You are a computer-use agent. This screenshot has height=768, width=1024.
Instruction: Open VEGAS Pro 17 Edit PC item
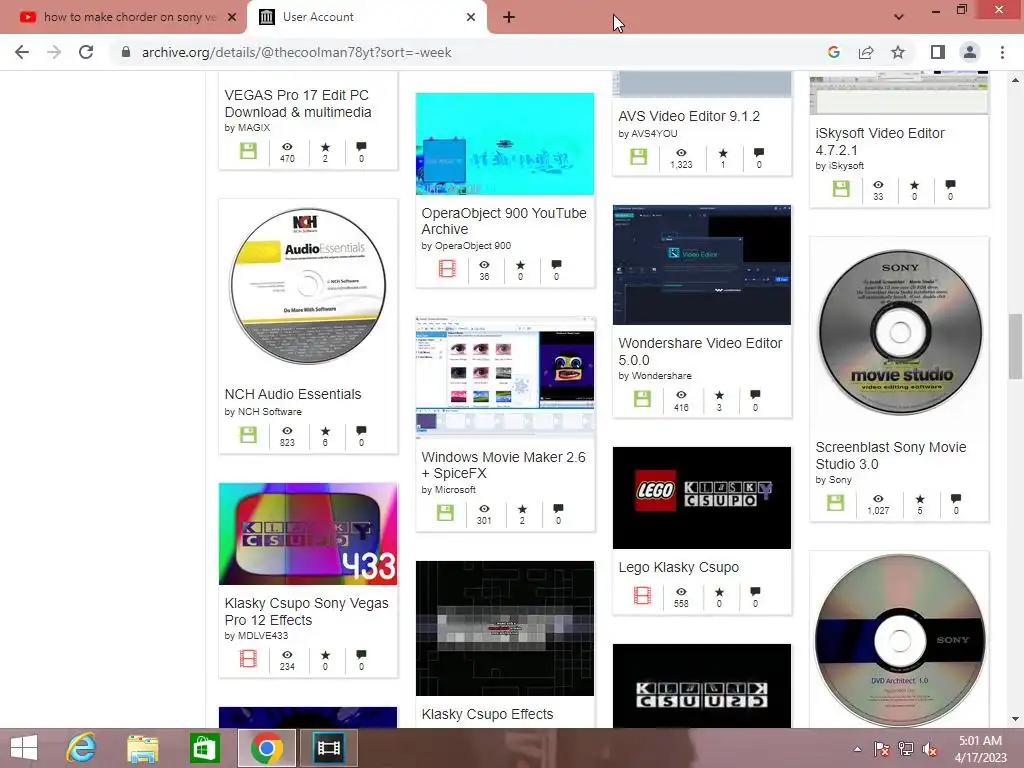pos(298,104)
